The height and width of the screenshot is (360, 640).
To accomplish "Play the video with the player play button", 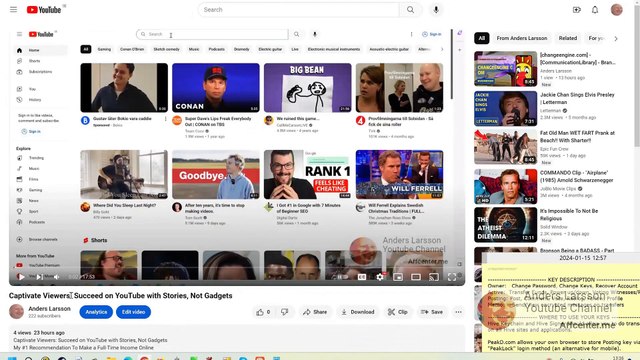I will point(21,277).
